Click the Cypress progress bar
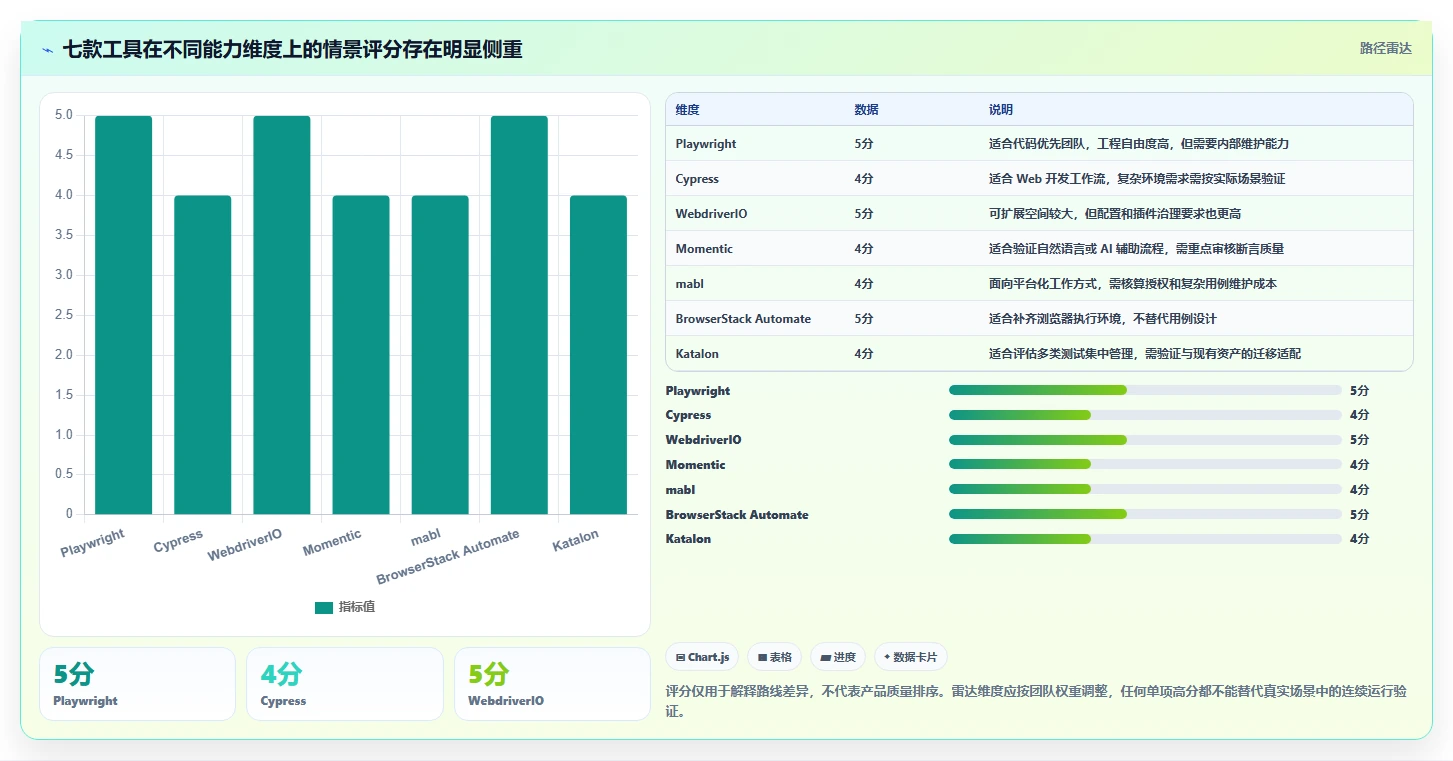 (1145, 415)
